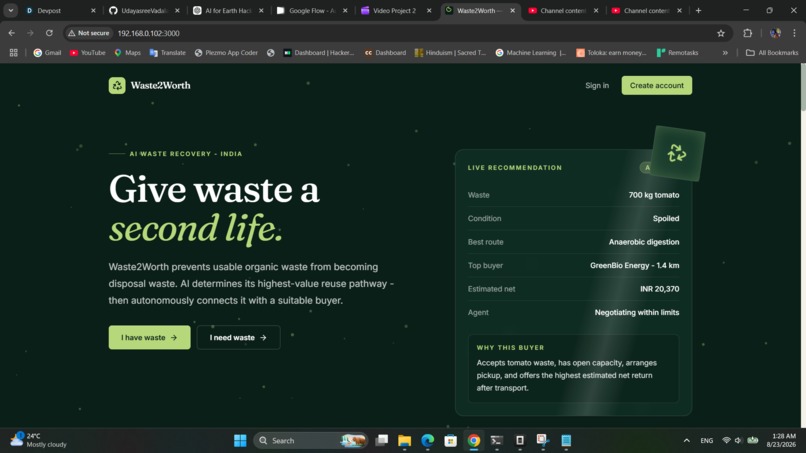Click the I need waste button
Viewport: 806px width, 453px height.
[239, 337]
